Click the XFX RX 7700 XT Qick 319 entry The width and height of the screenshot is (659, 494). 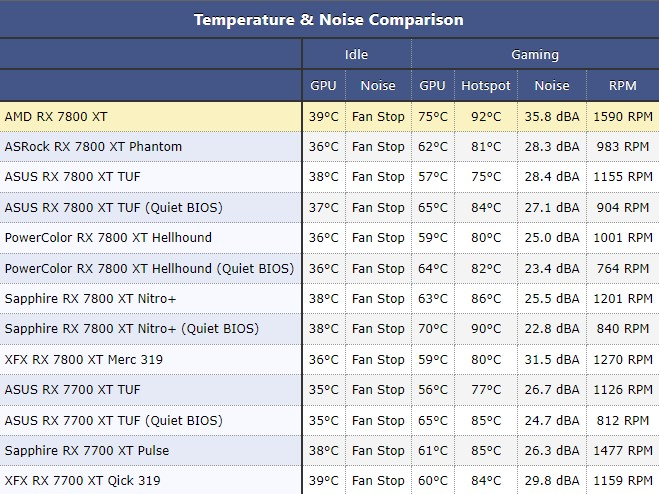82,480
